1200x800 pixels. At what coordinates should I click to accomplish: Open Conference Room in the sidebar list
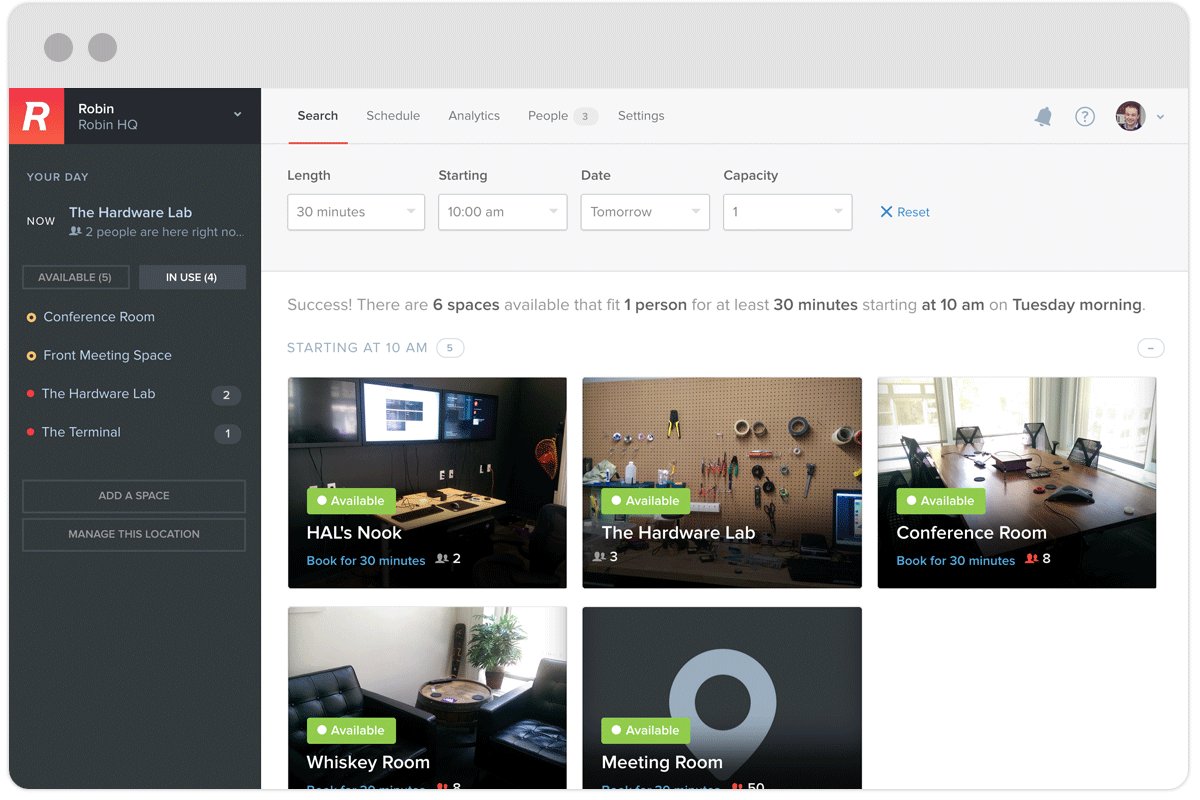tap(99, 317)
